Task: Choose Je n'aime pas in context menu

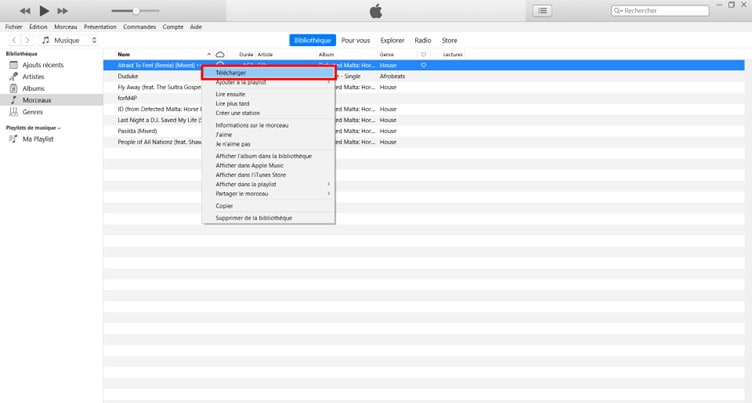Action: (269, 144)
